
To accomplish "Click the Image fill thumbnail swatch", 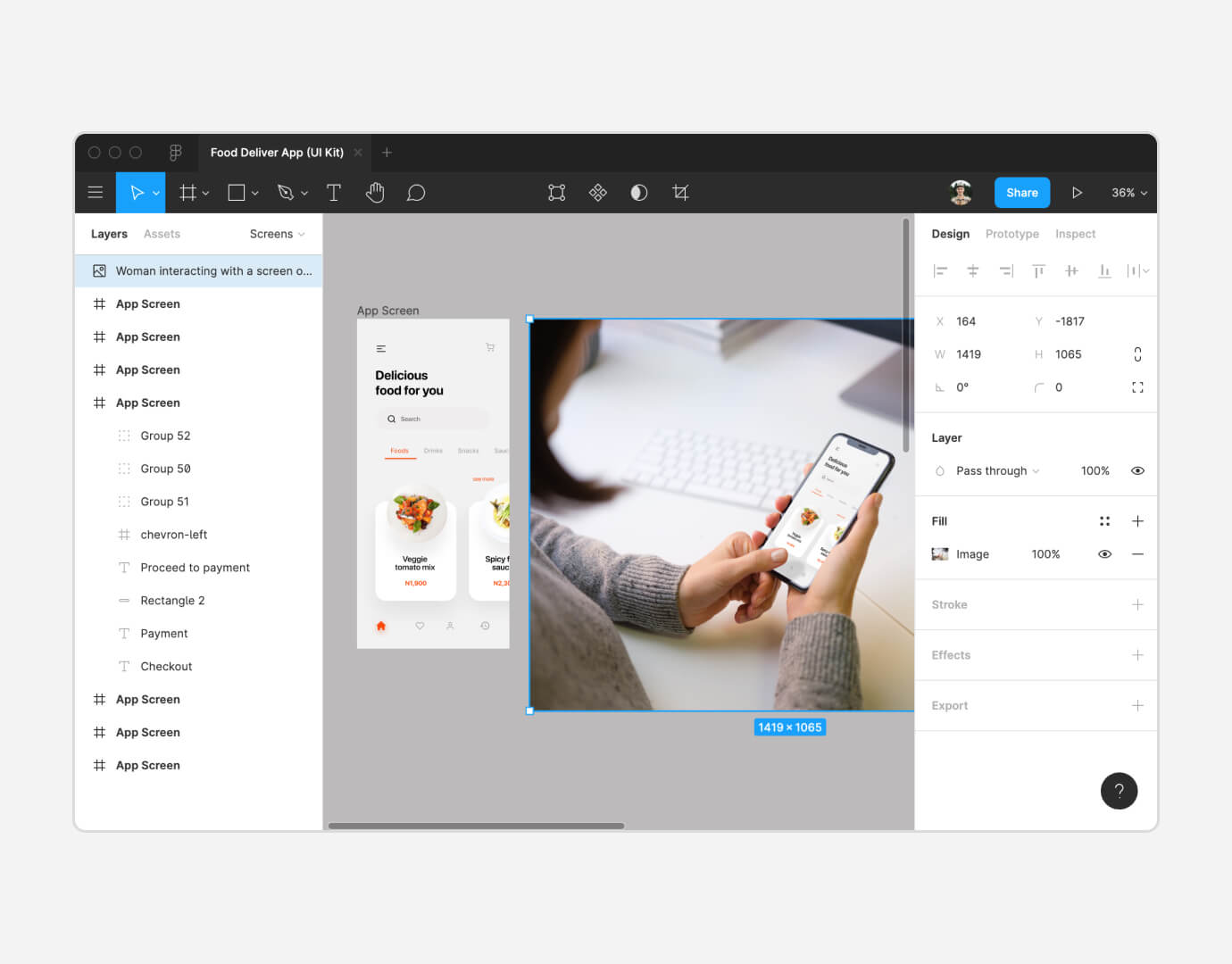I will point(940,553).
